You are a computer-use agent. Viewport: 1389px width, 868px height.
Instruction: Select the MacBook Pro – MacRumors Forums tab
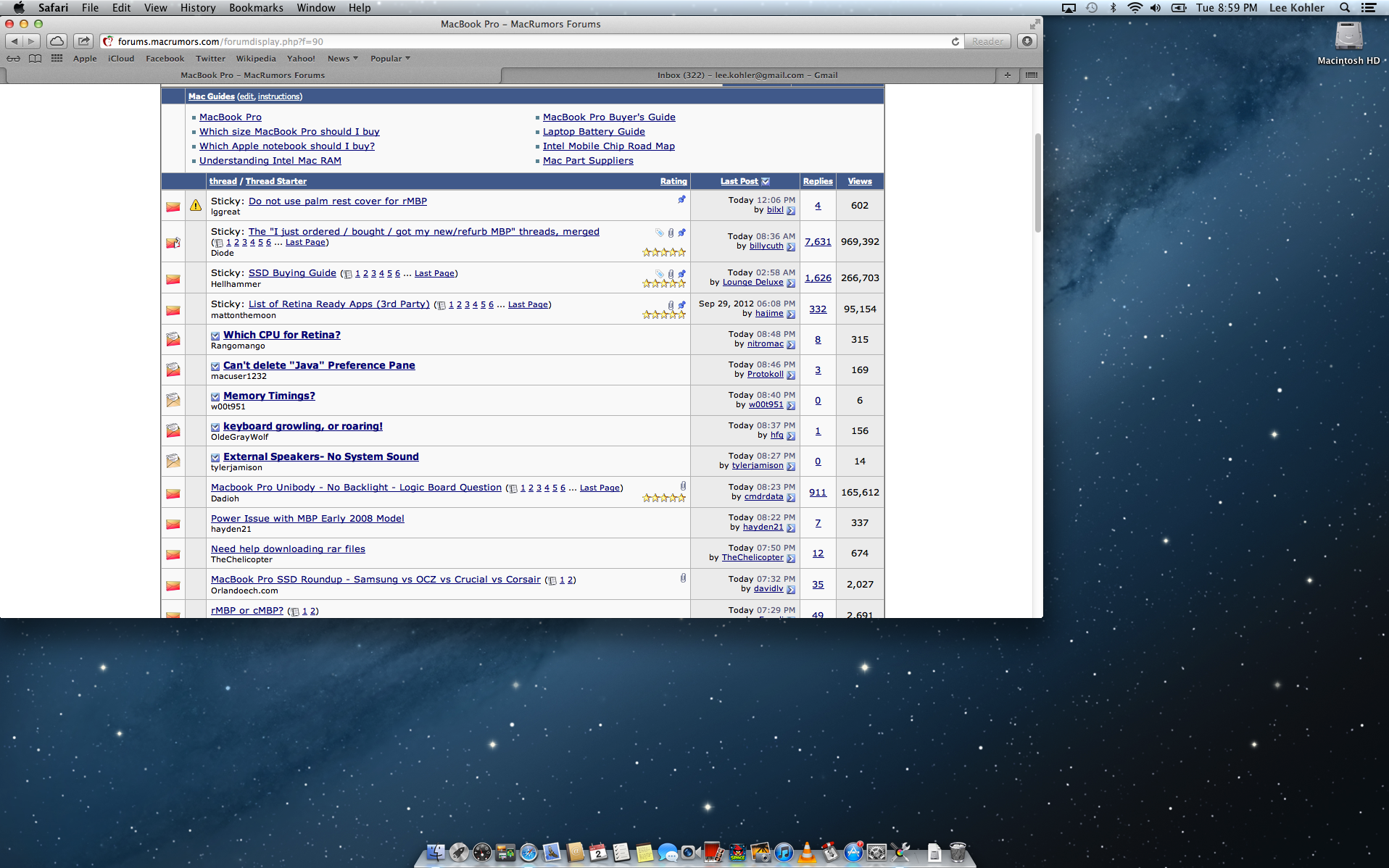pyautogui.click(x=252, y=75)
